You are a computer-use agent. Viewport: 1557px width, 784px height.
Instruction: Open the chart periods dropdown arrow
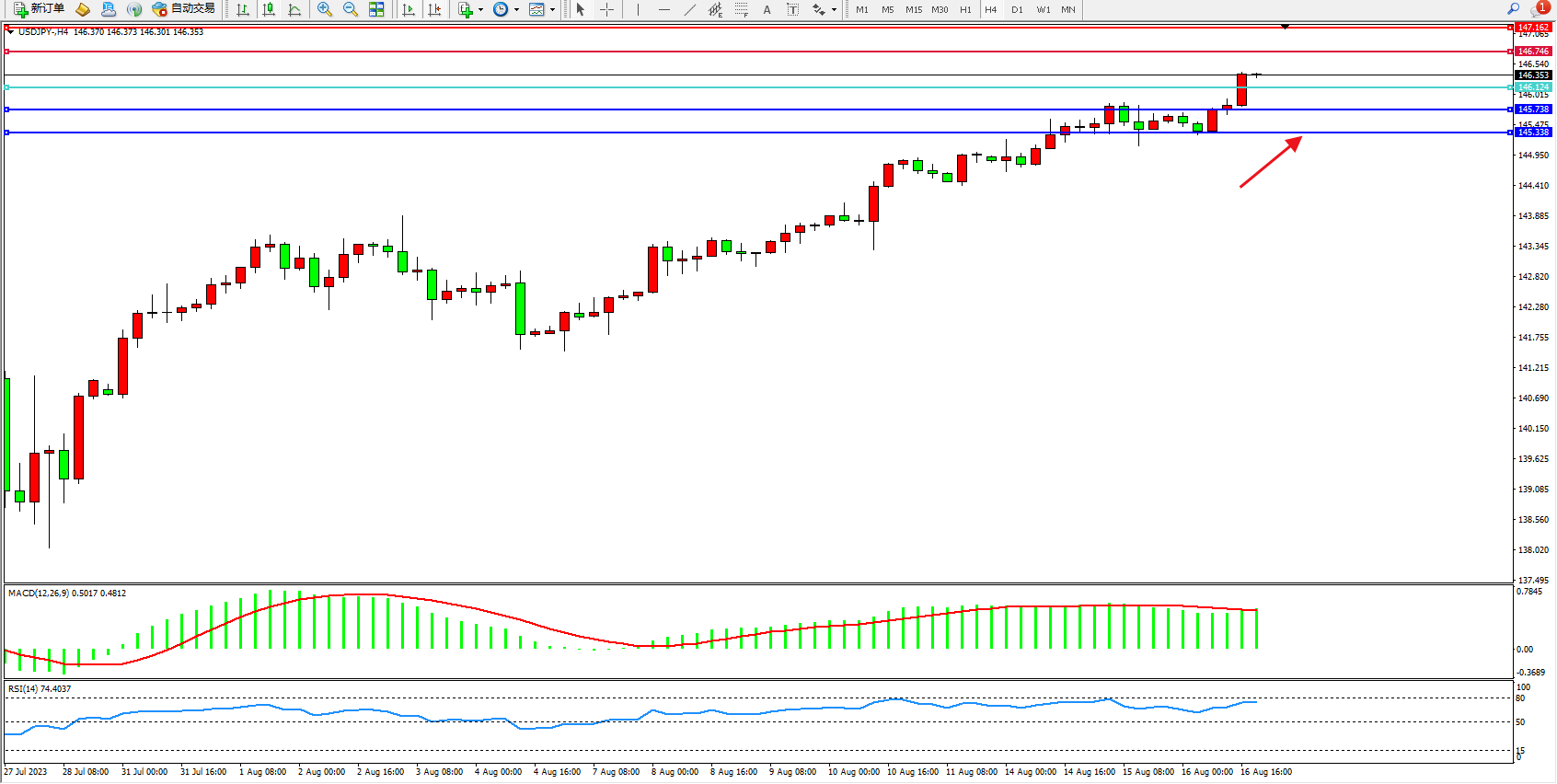click(516, 9)
